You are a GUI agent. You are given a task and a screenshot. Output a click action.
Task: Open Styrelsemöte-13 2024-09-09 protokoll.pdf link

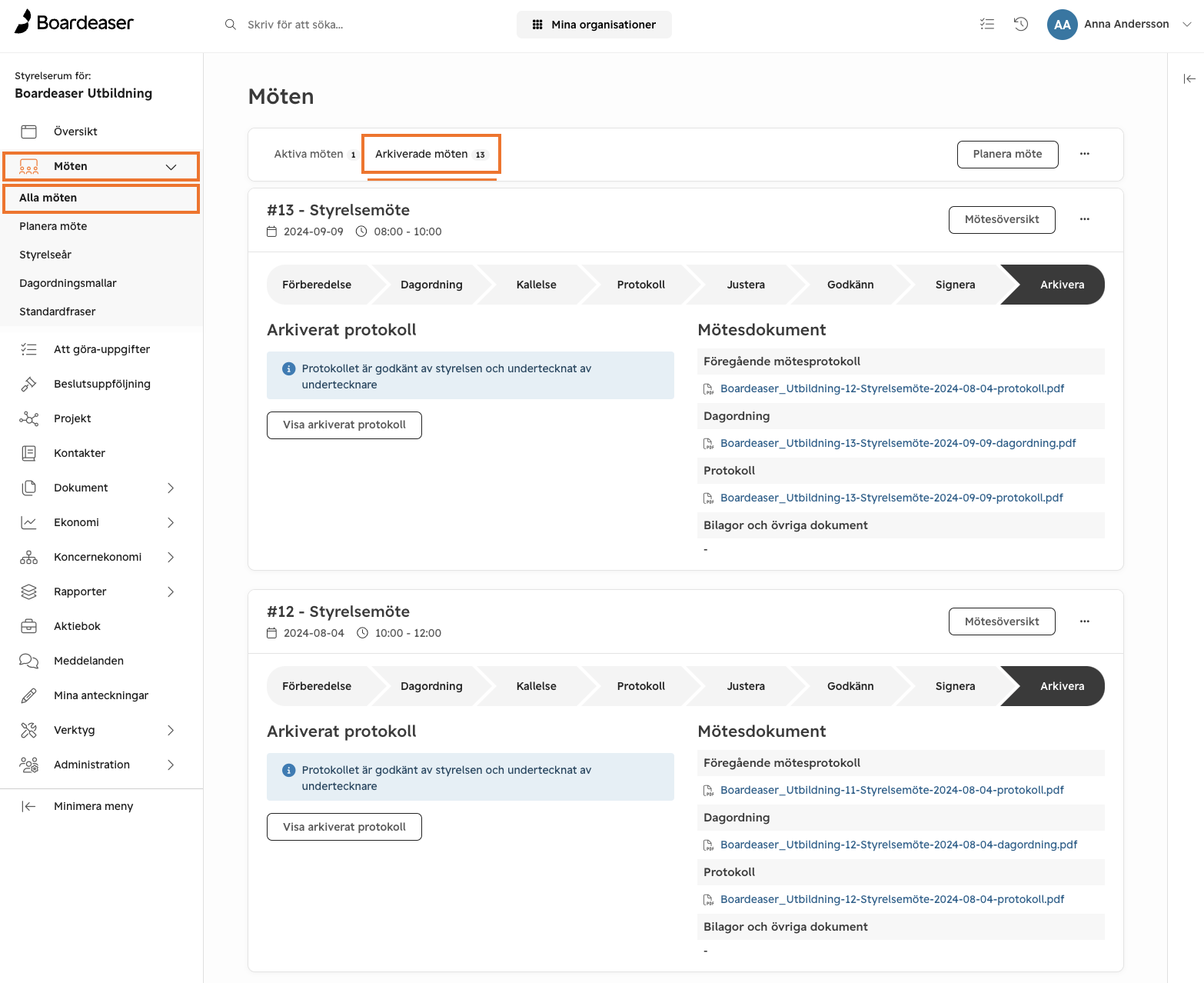(x=892, y=498)
